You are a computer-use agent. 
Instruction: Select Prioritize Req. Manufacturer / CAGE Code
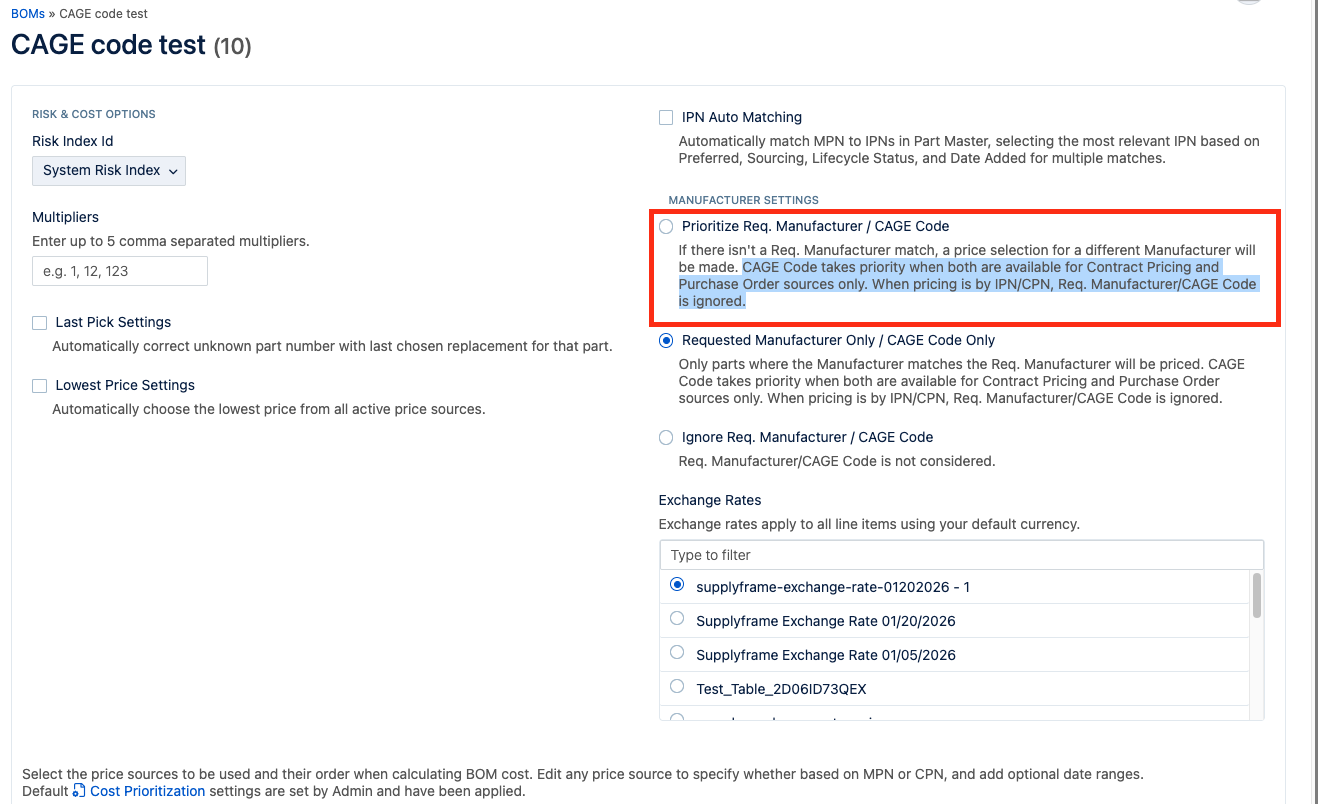[666, 226]
